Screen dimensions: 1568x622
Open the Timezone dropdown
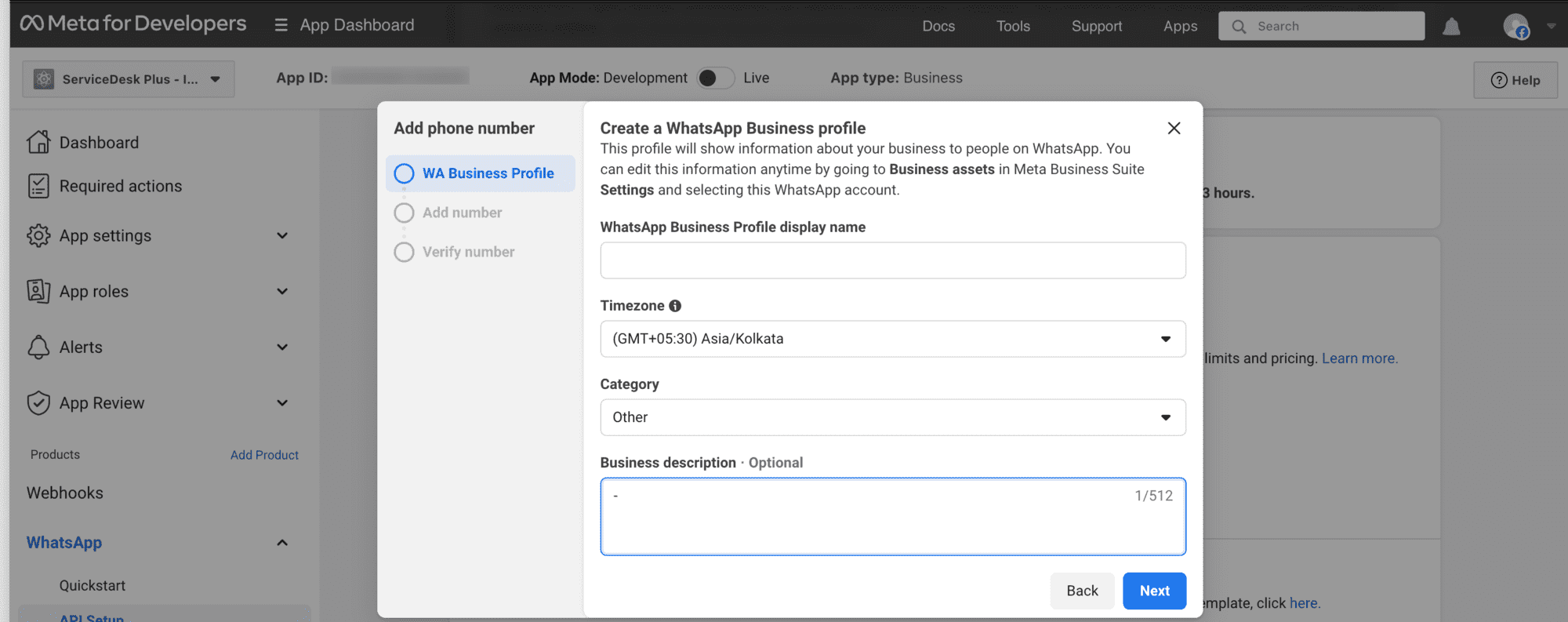[892, 339]
